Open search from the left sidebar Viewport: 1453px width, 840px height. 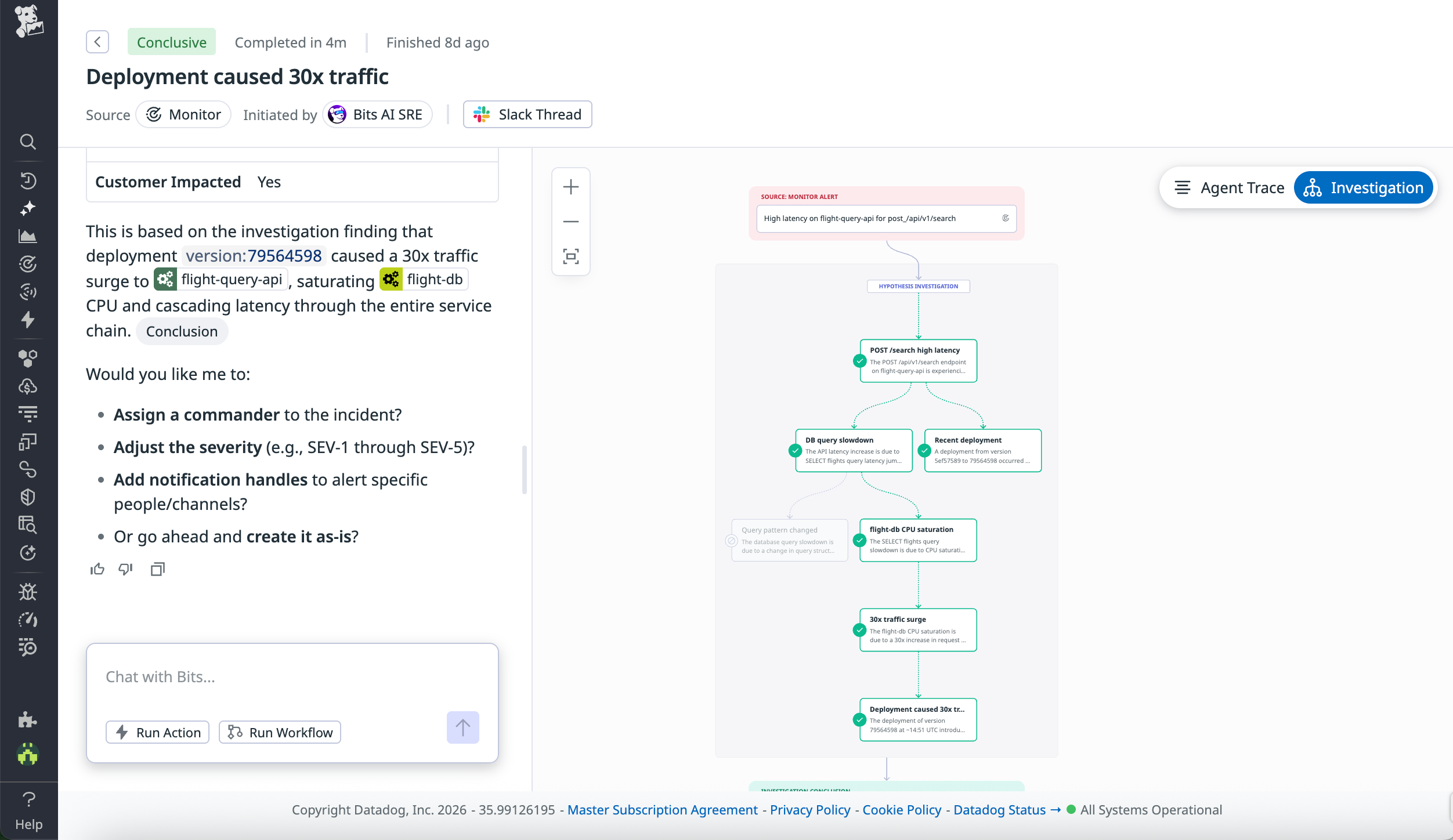(28, 142)
